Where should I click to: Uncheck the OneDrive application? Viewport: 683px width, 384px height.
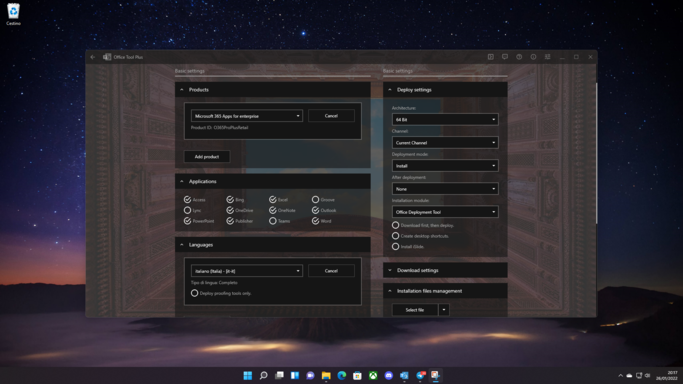click(230, 210)
